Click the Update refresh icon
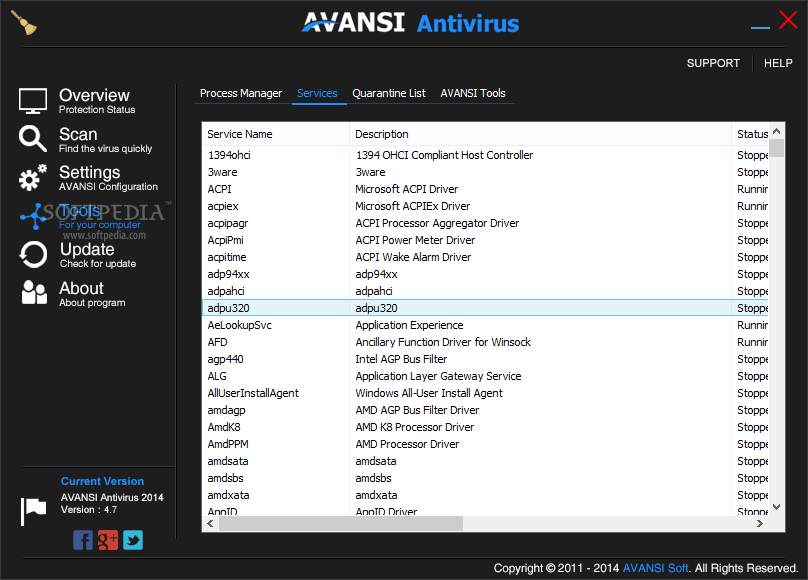Image resolution: width=808 pixels, height=580 pixels. coord(33,254)
